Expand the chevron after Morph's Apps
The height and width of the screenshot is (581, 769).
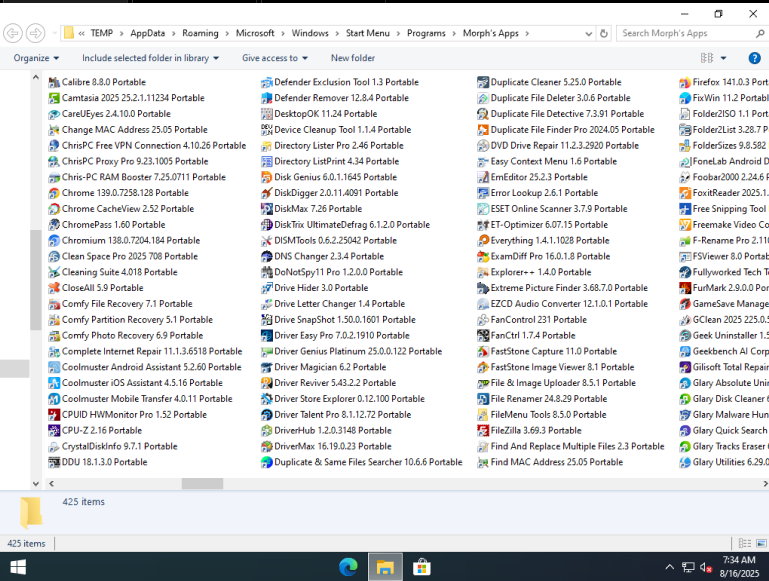click(x=527, y=33)
